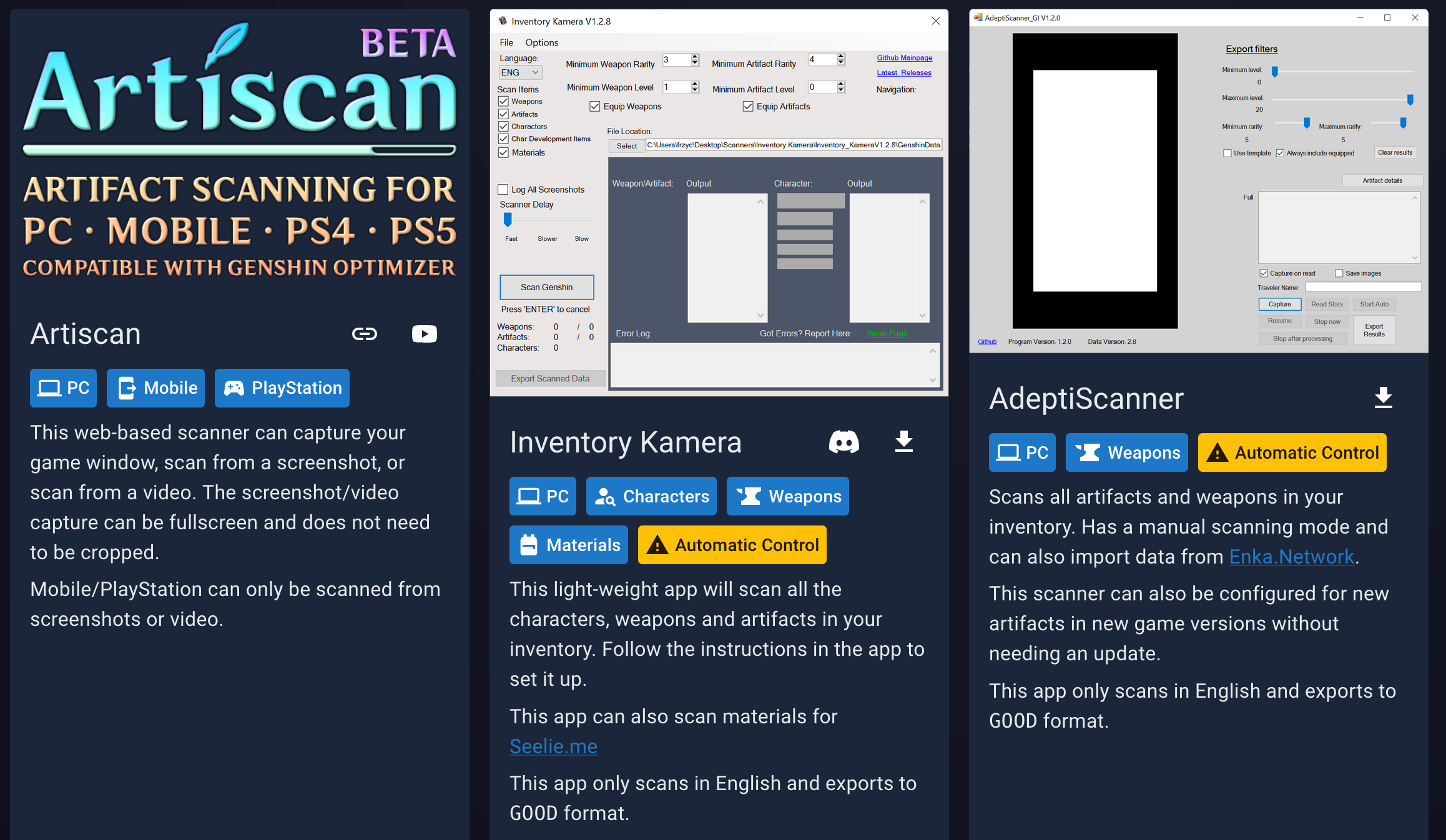The width and height of the screenshot is (1446, 840).
Task: Click the Scanner Delay slider handle
Action: tap(508, 220)
